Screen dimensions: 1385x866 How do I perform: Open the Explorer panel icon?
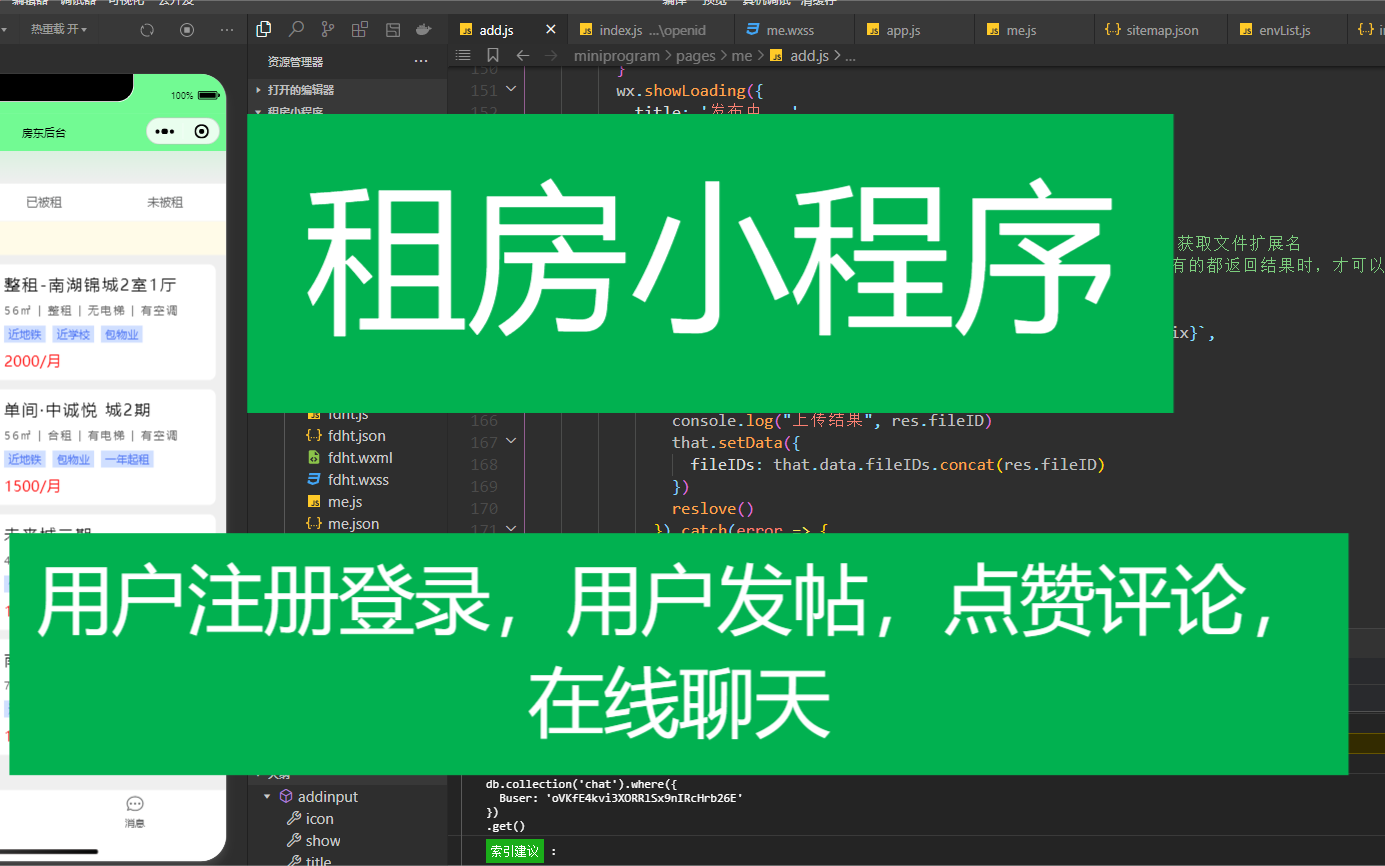pyautogui.click(x=264, y=29)
